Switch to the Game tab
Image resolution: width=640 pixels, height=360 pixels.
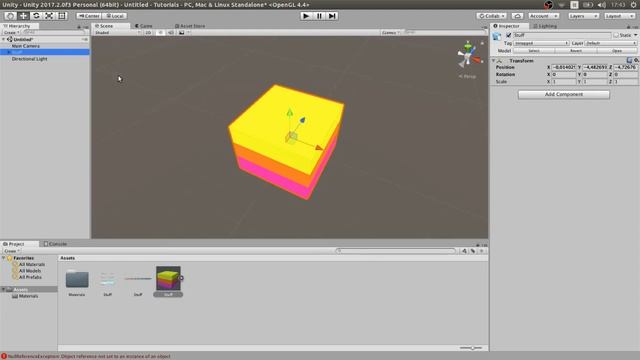144,26
